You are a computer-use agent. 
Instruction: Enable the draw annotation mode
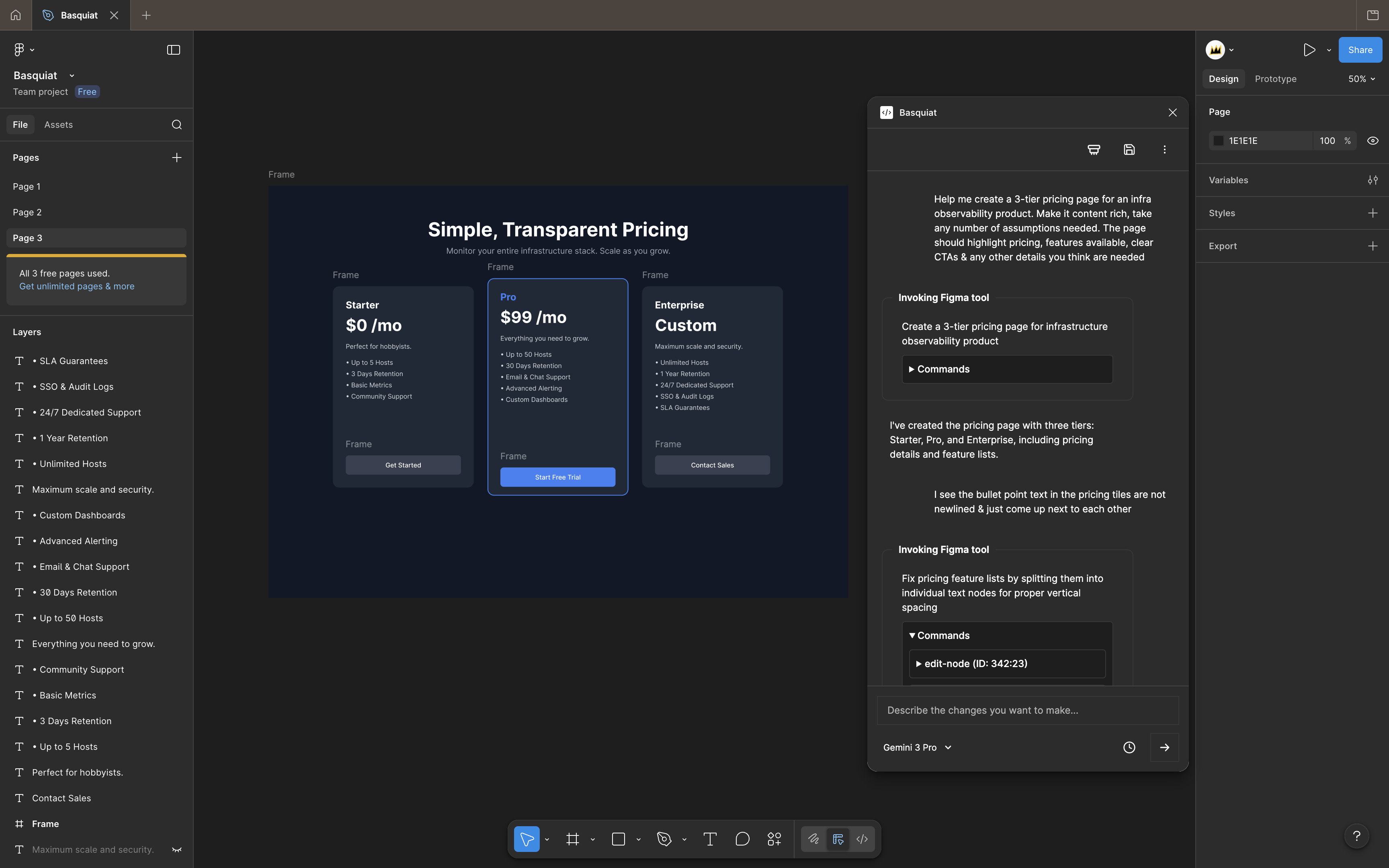click(x=813, y=839)
